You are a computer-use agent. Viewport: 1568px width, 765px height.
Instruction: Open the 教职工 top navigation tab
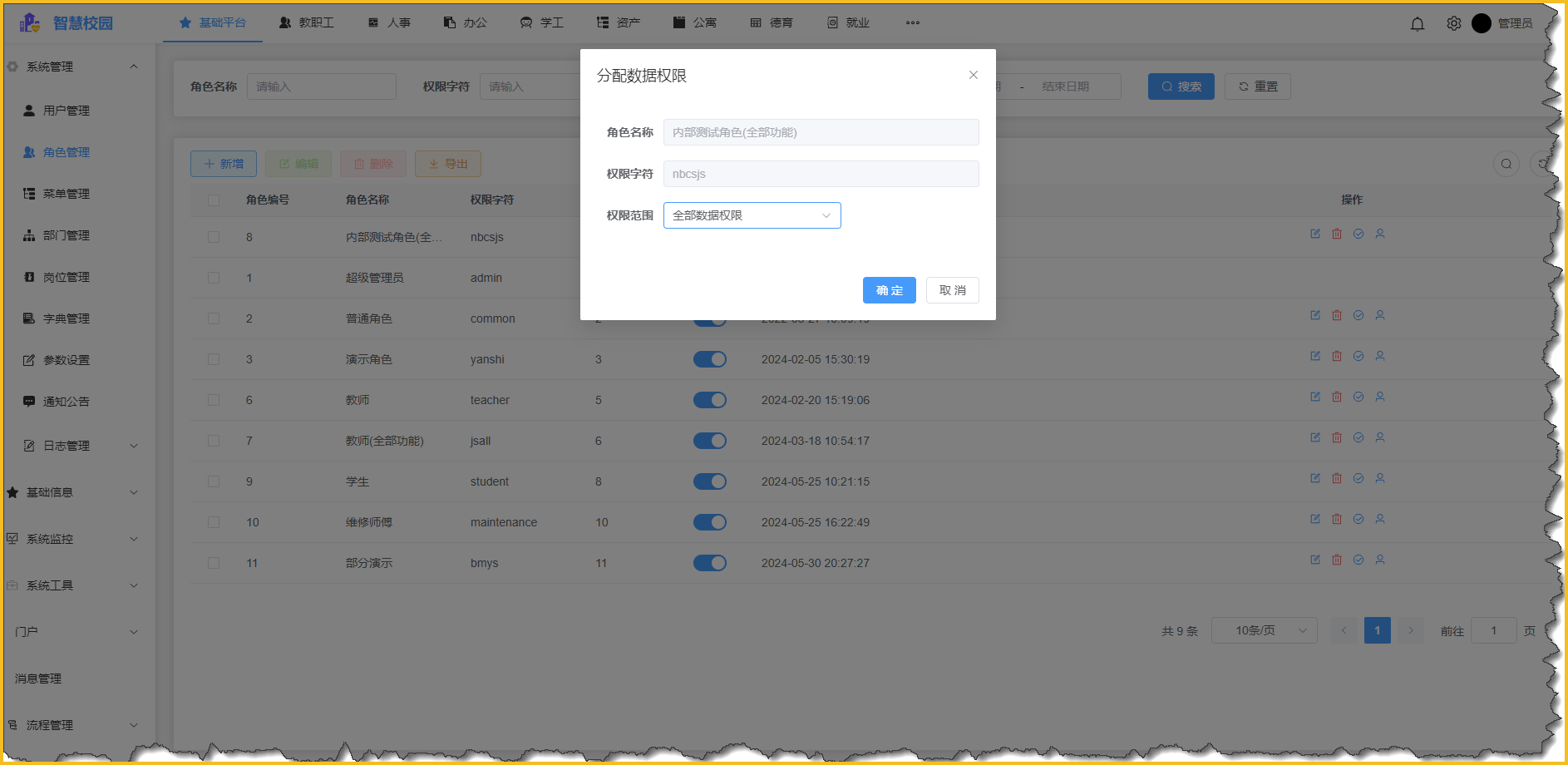point(307,23)
